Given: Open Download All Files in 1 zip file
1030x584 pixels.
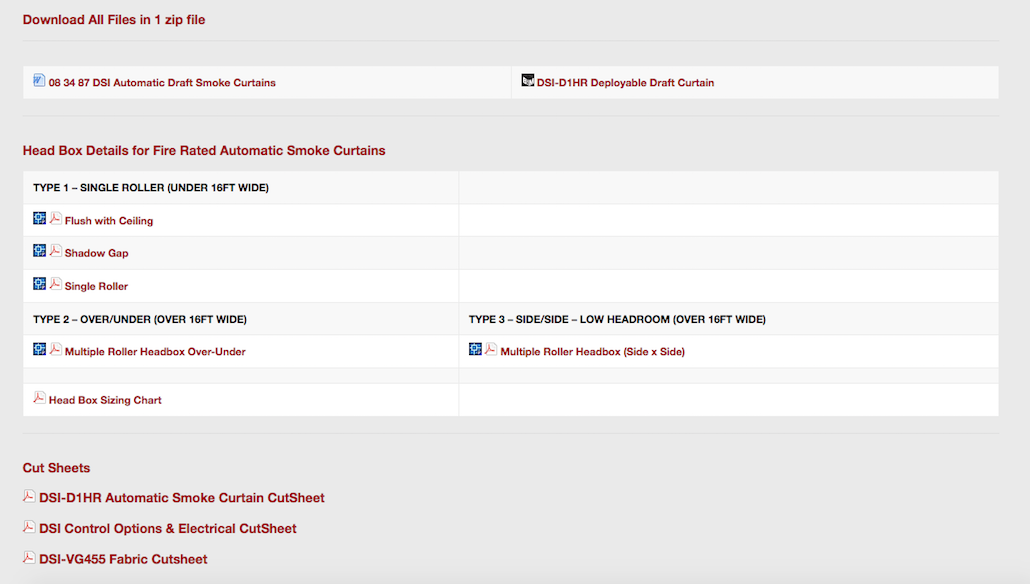Looking at the screenshot, I should 114,19.
